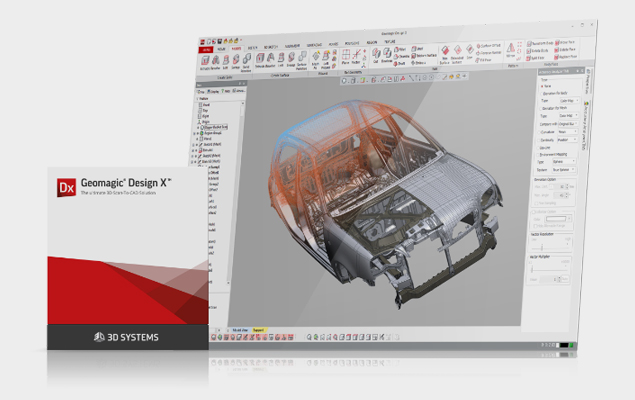Click Extrude in the Create Solid group
The image size is (635, 400).
pyautogui.click(x=205, y=63)
